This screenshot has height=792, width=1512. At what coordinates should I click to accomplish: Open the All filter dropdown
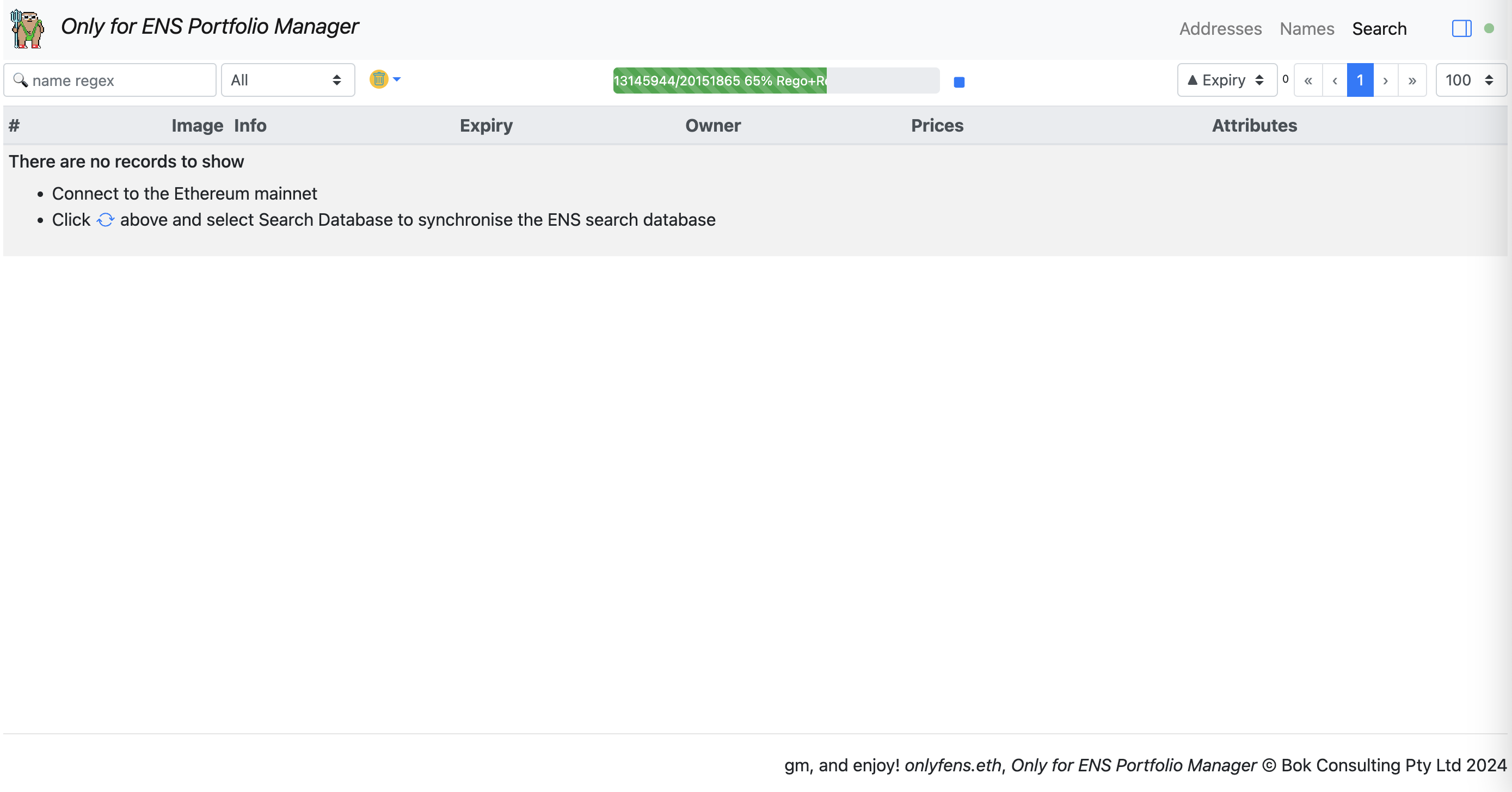pos(287,81)
